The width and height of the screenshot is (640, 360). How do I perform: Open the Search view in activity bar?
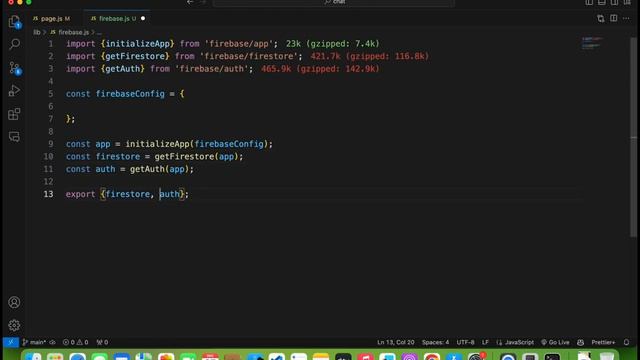(x=14, y=44)
